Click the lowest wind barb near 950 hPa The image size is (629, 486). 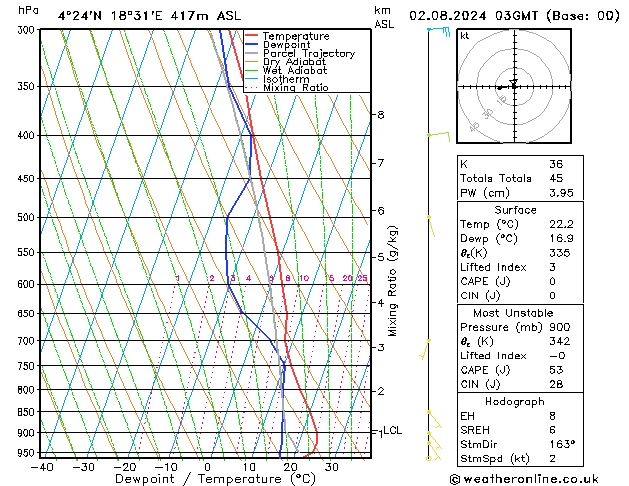coord(432,456)
